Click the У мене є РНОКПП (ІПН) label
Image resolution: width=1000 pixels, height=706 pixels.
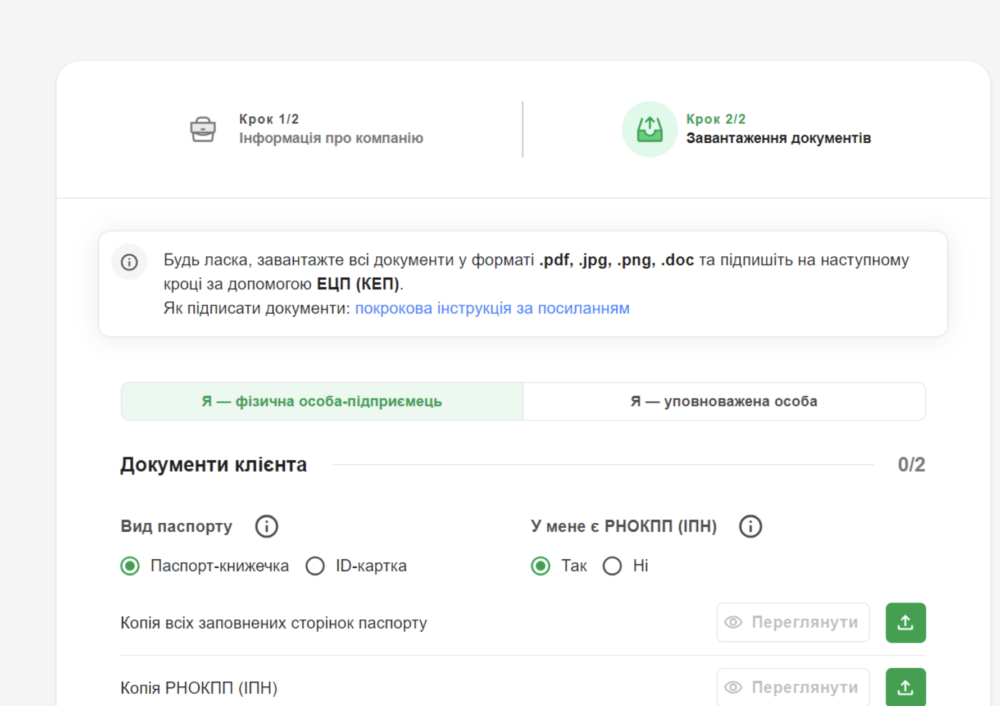624,527
